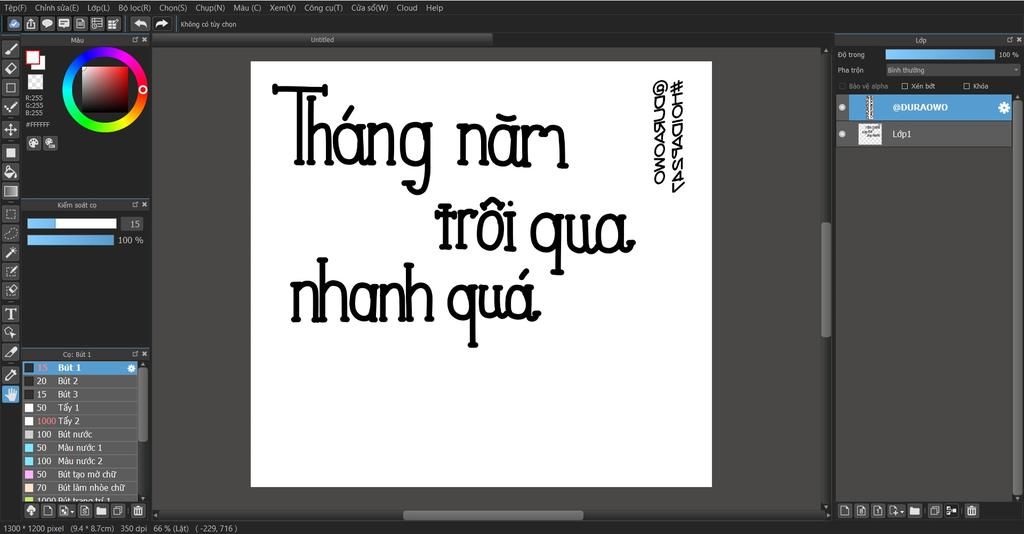The image size is (1024, 534).
Task: Select the Bút nước brush
Action: click(80, 435)
